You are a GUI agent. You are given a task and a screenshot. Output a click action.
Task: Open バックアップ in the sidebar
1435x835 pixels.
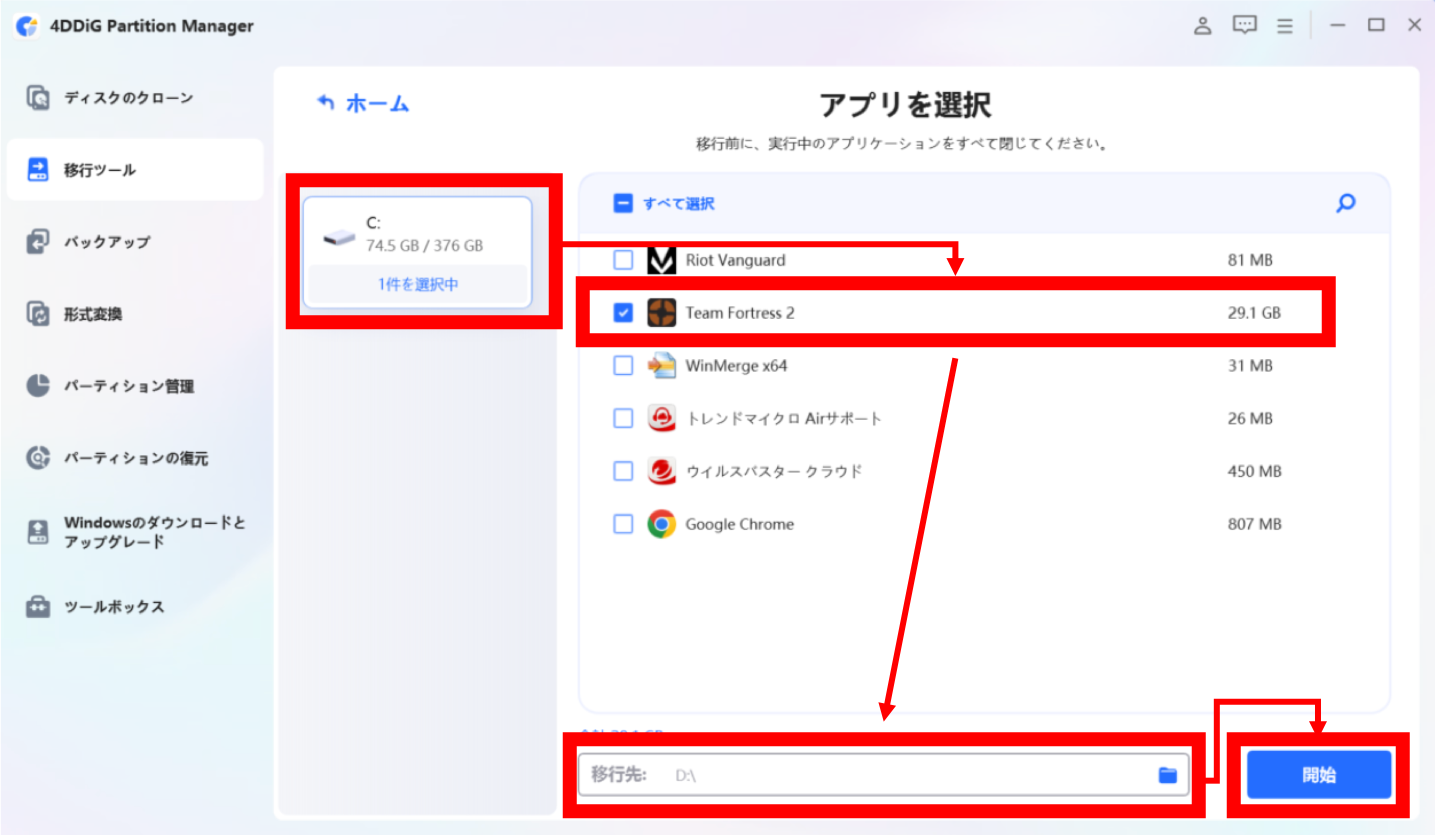[x=135, y=242]
